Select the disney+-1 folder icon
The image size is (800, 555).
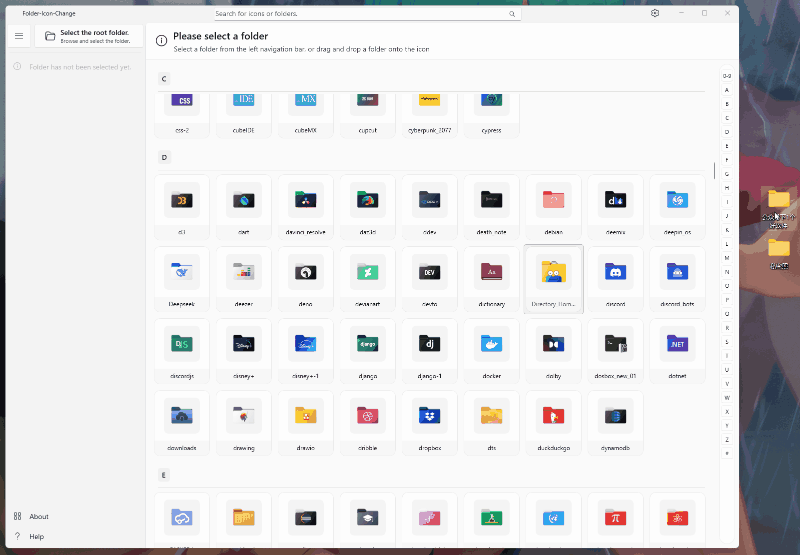306,351
